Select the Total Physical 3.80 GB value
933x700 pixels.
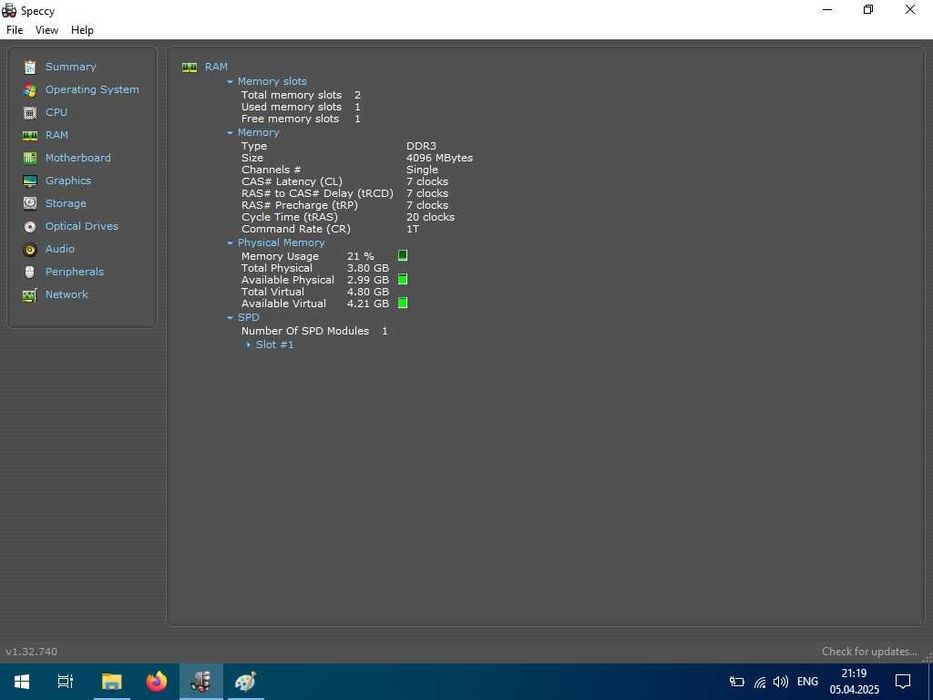click(368, 268)
